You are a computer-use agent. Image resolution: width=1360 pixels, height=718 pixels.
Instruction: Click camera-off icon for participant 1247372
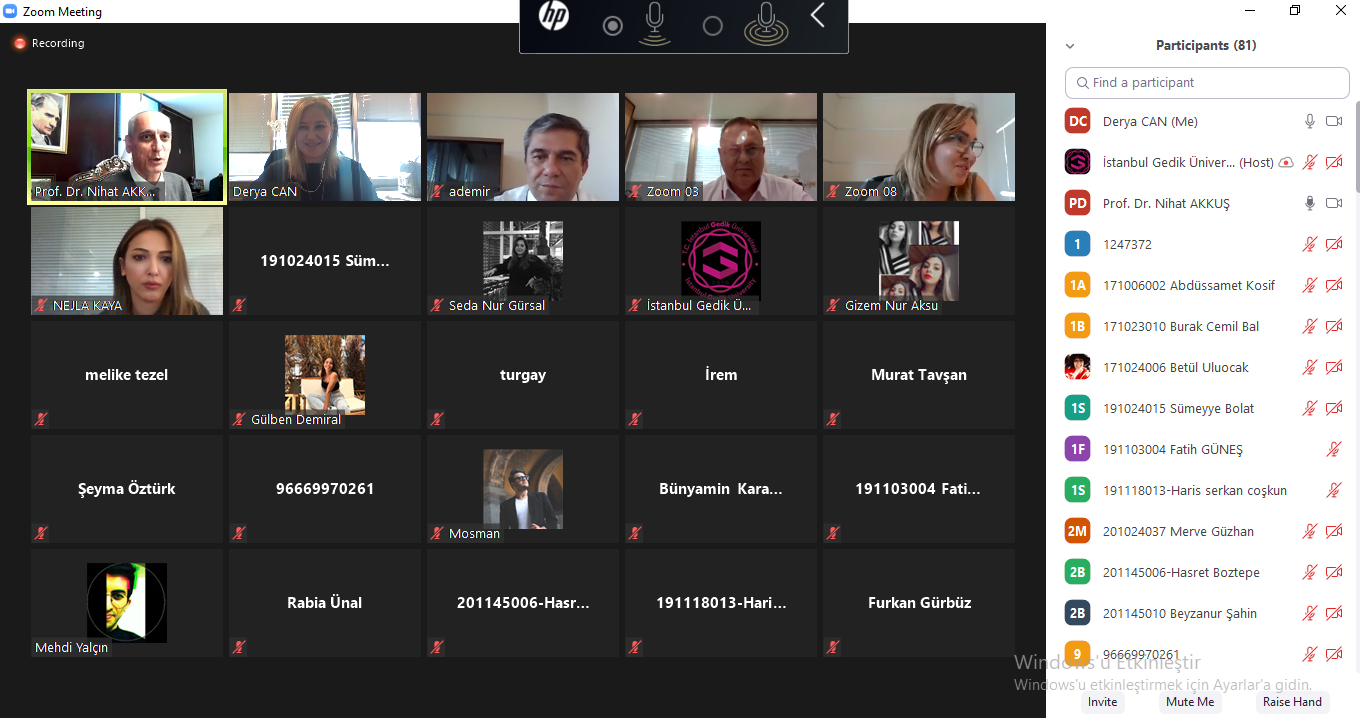pos(1334,244)
